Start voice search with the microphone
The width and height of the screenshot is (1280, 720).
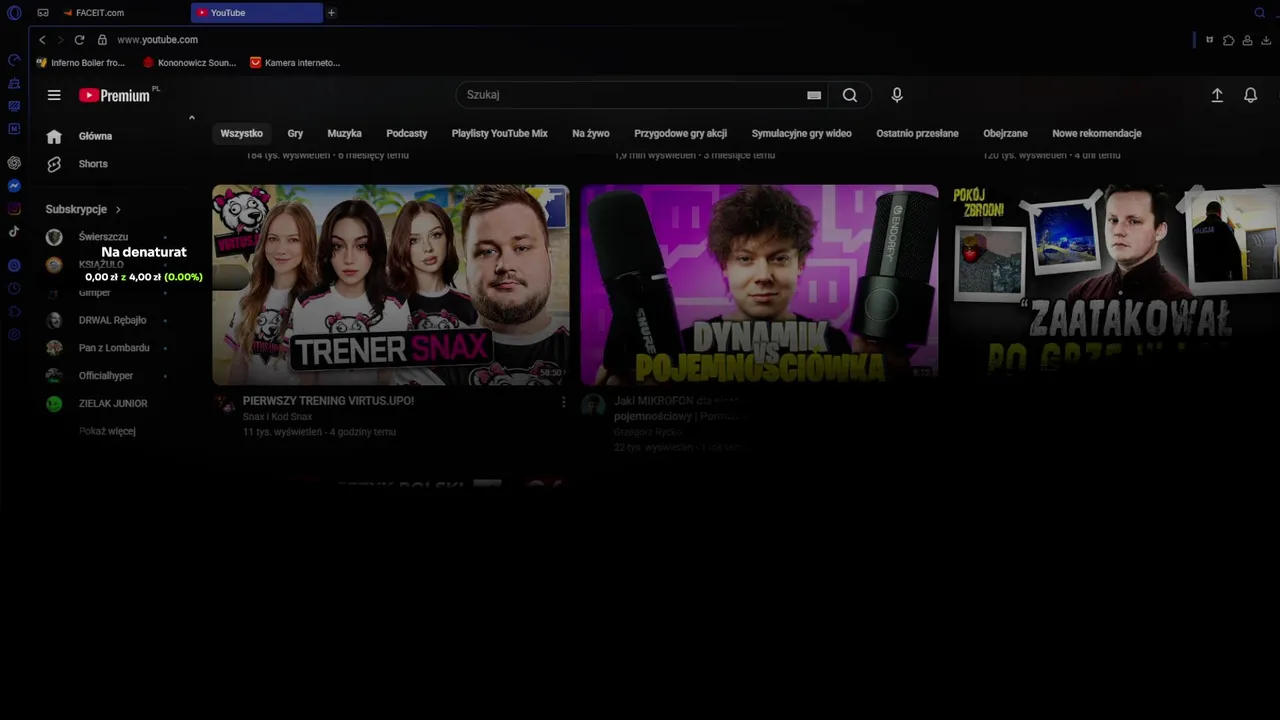click(897, 95)
